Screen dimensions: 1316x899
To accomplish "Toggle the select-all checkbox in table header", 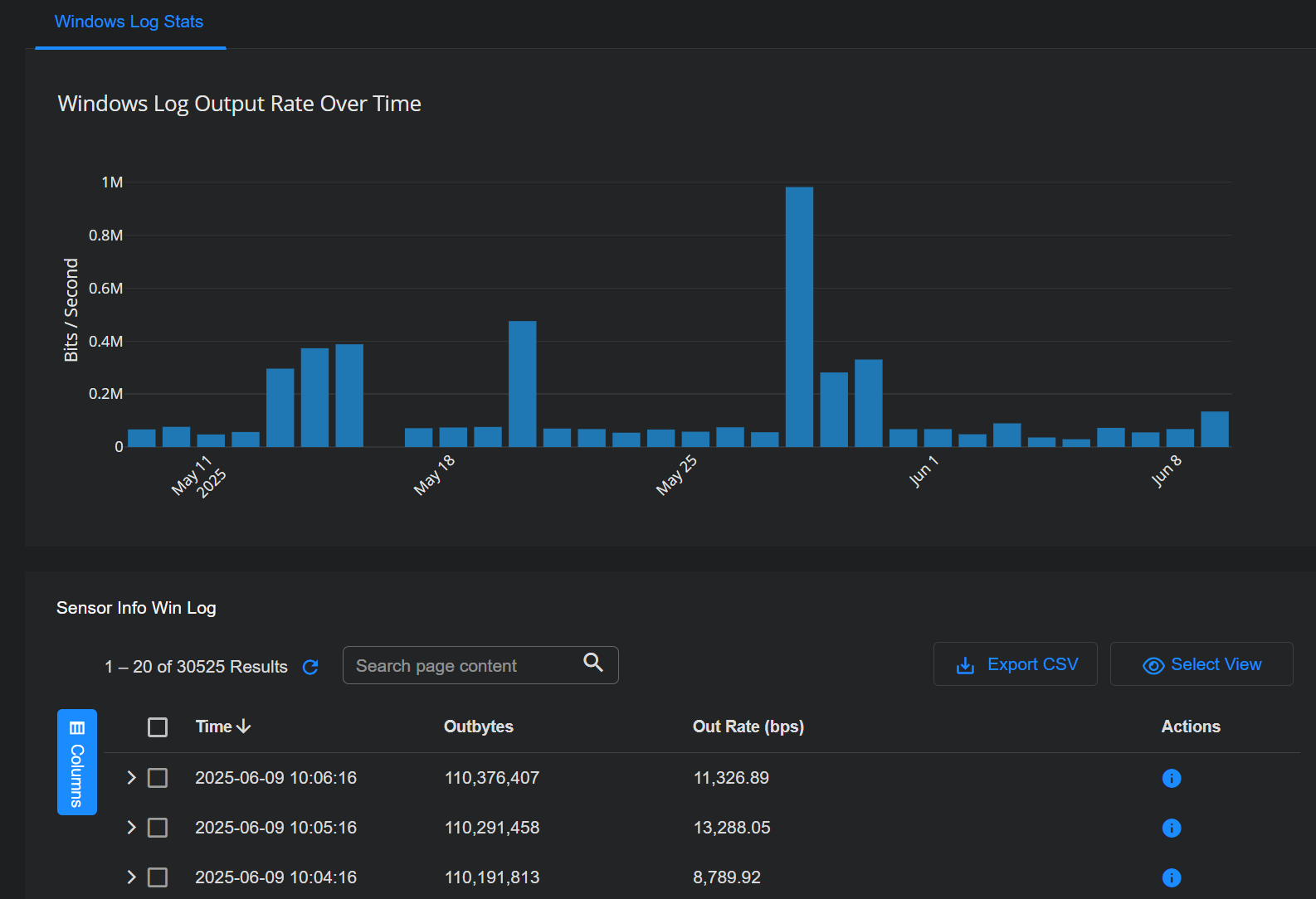I will pyautogui.click(x=158, y=727).
